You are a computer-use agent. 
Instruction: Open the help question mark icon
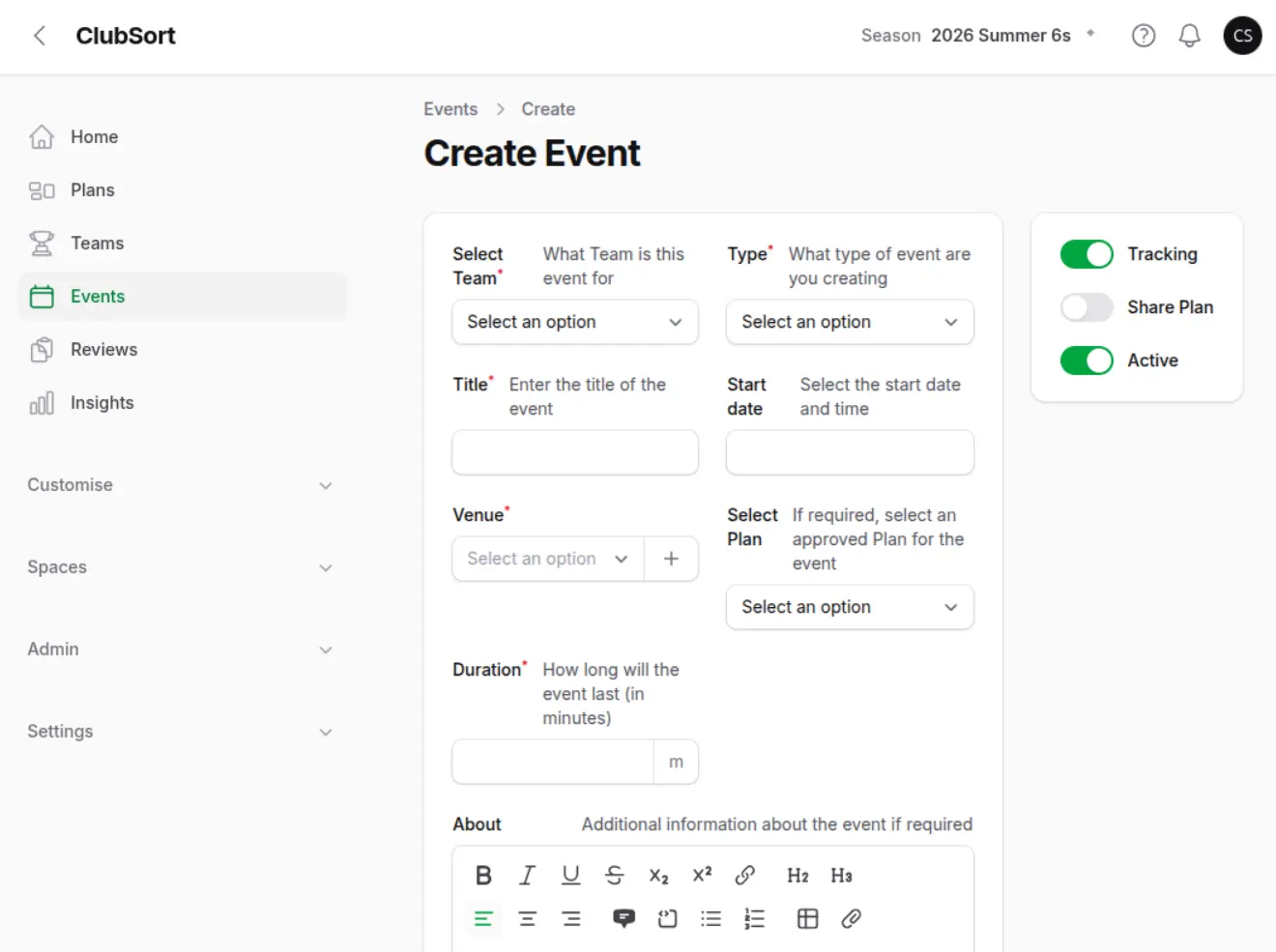click(1144, 36)
